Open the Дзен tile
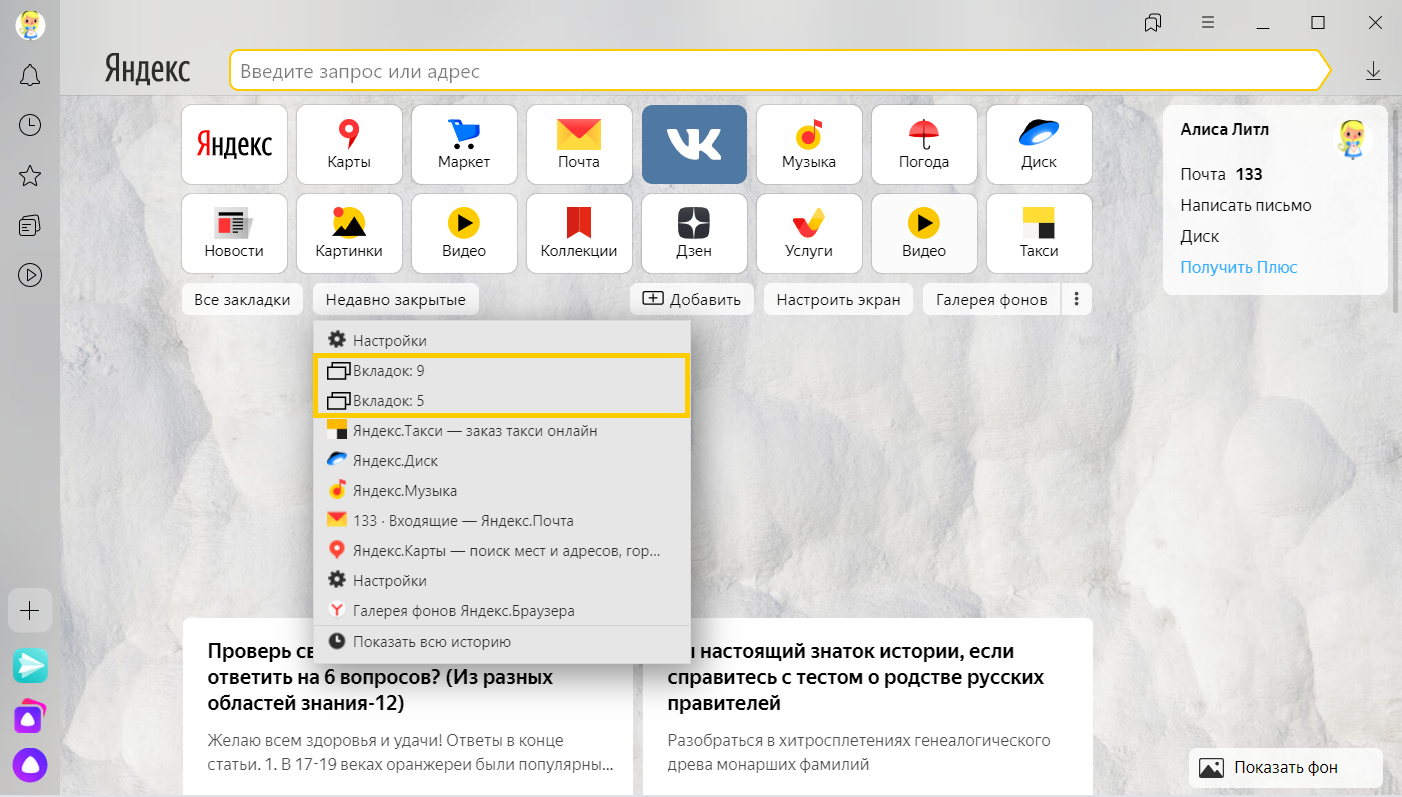1402x797 pixels. 694,233
